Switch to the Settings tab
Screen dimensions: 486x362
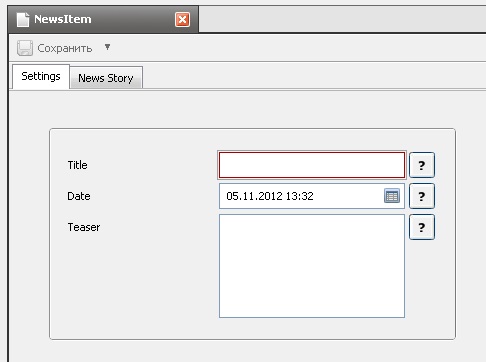pos(41,77)
